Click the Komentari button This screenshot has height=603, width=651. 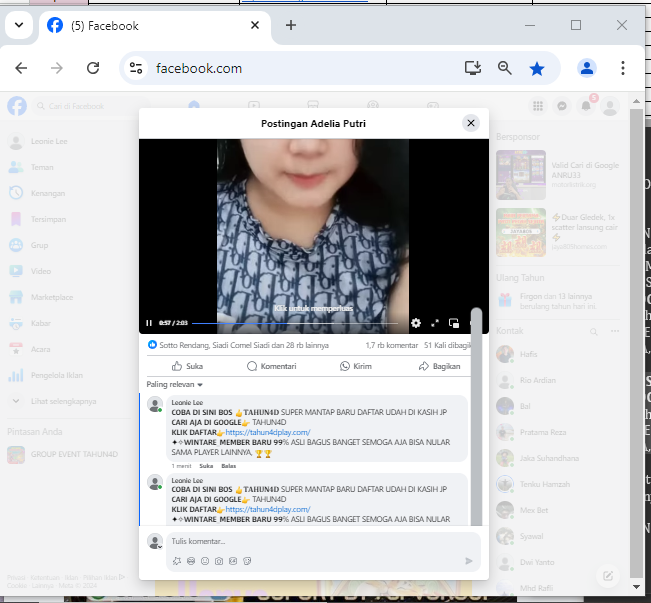click(x=272, y=366)
